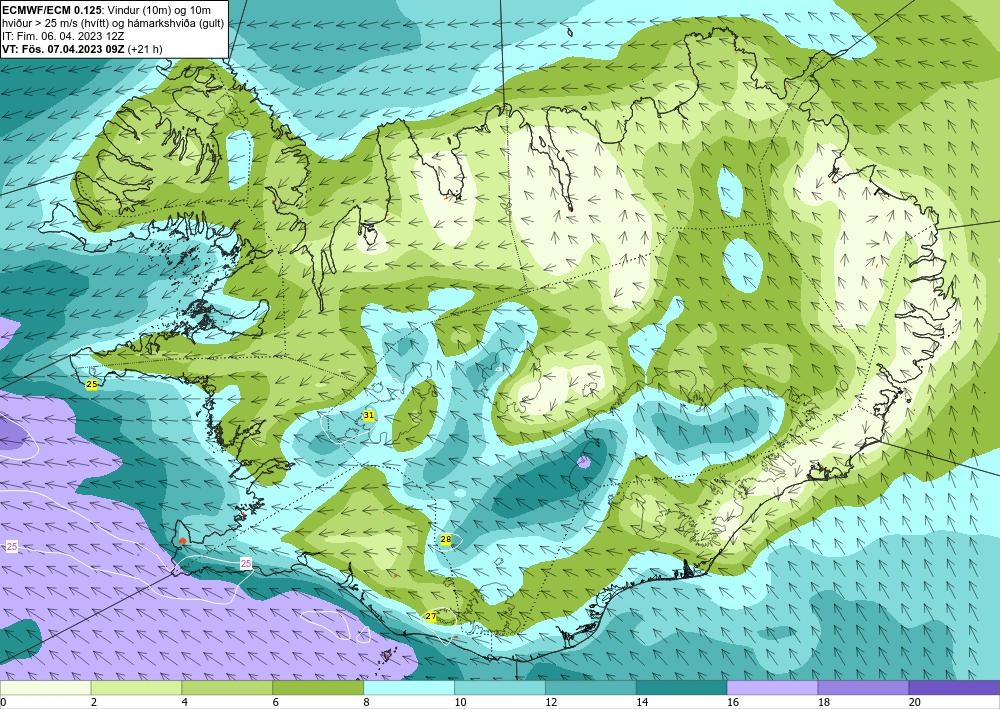
Task: Select the 18–20 m/s medium purple legend swatch
Action: coord(863,687)
